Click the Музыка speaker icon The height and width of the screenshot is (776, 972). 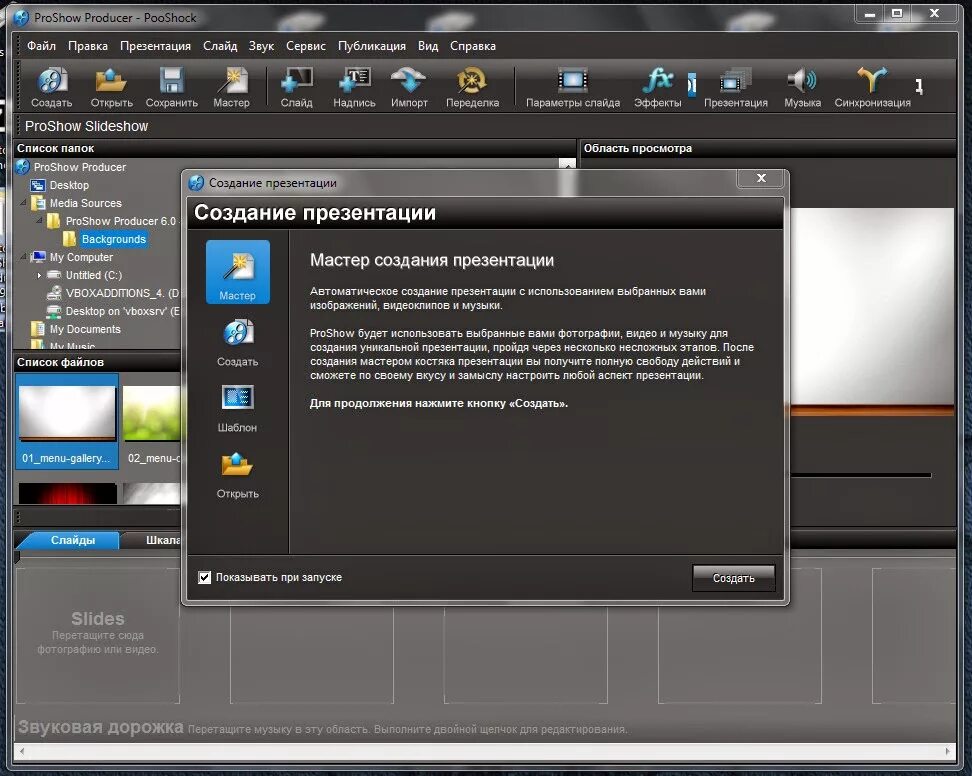click(802, 87)
